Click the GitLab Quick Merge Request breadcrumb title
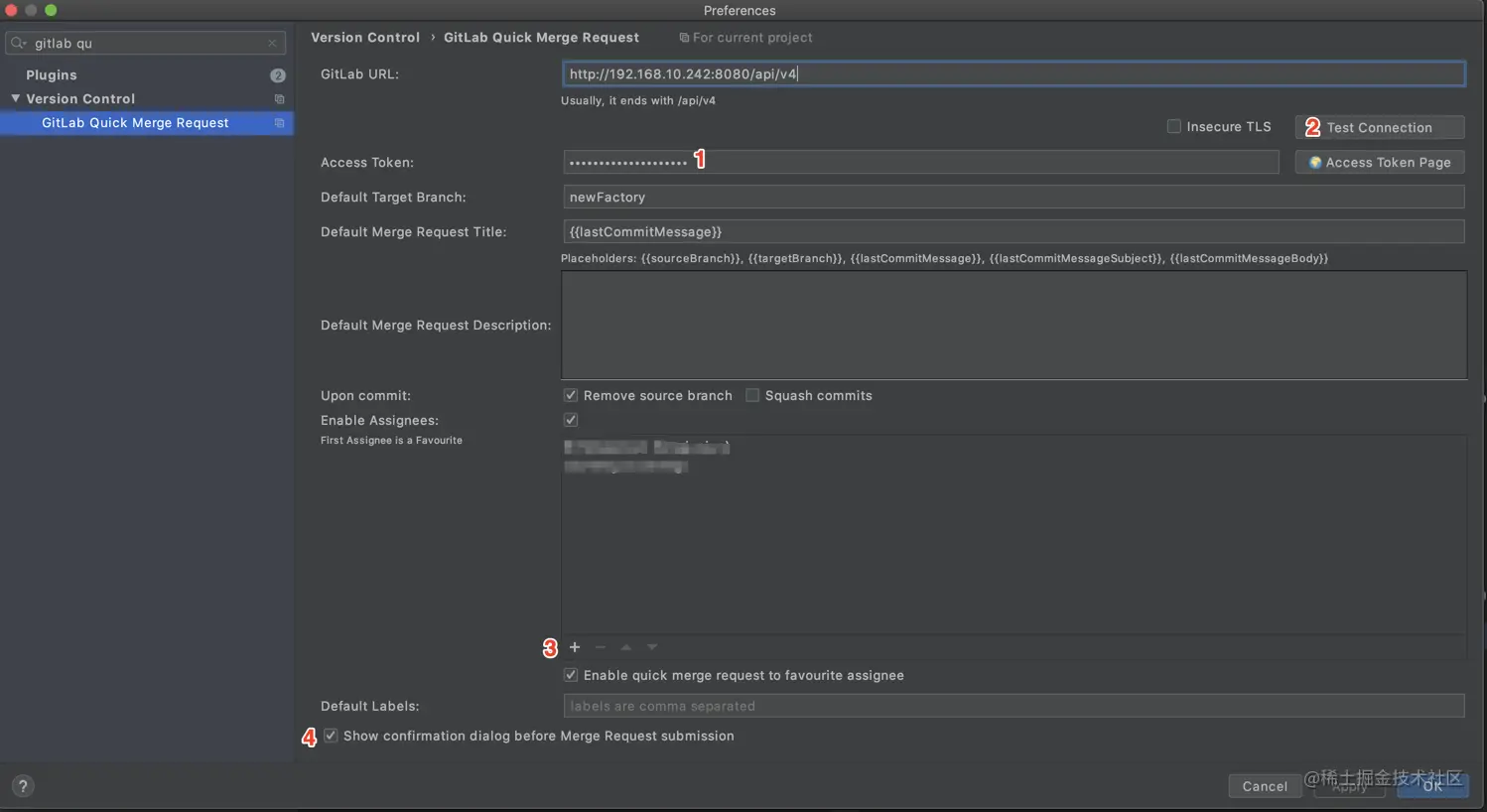This screenshot has width=1487, height=812. click(541, 38)
